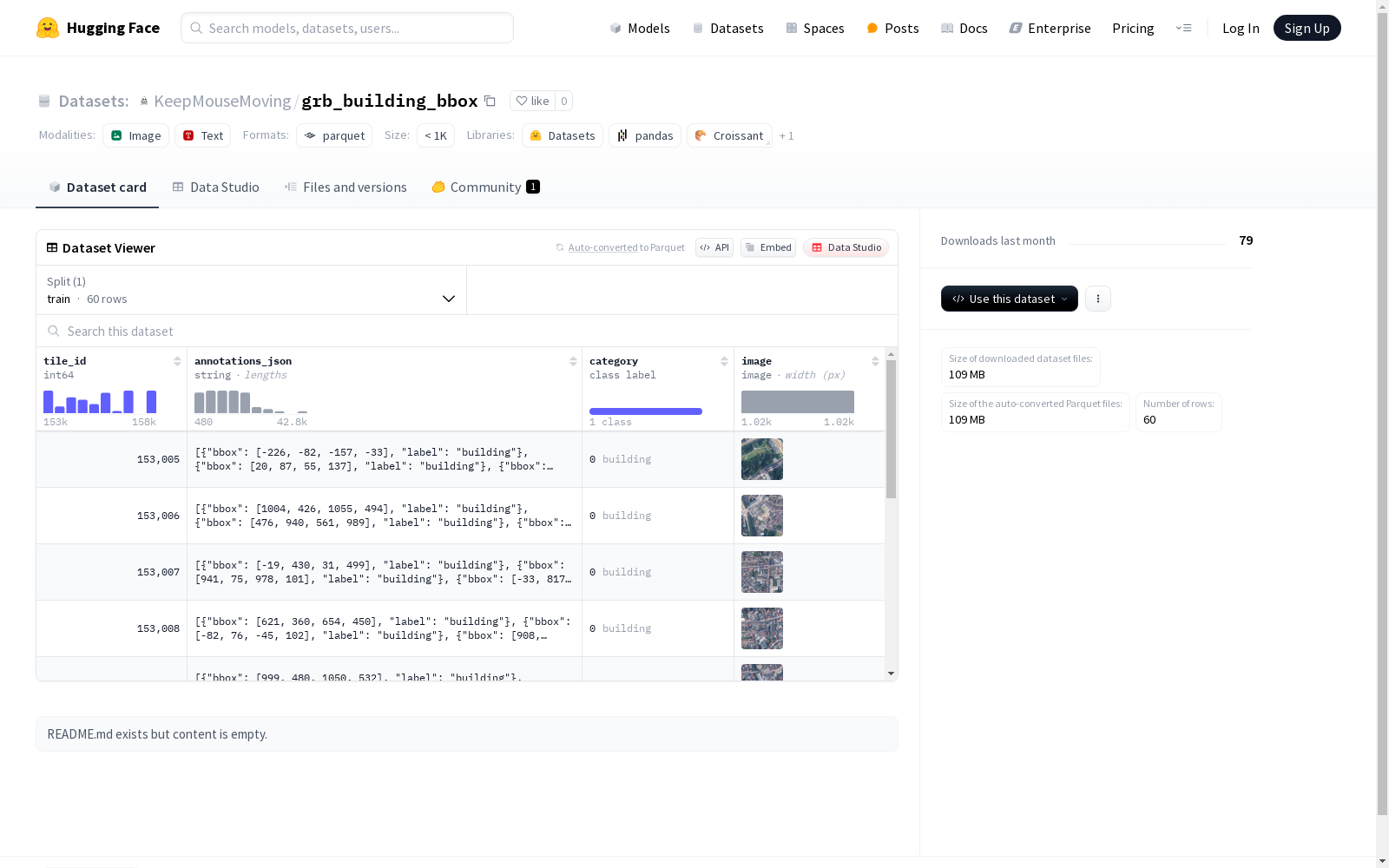
Task: Click the like count number
Action: (x=563, y=101)
